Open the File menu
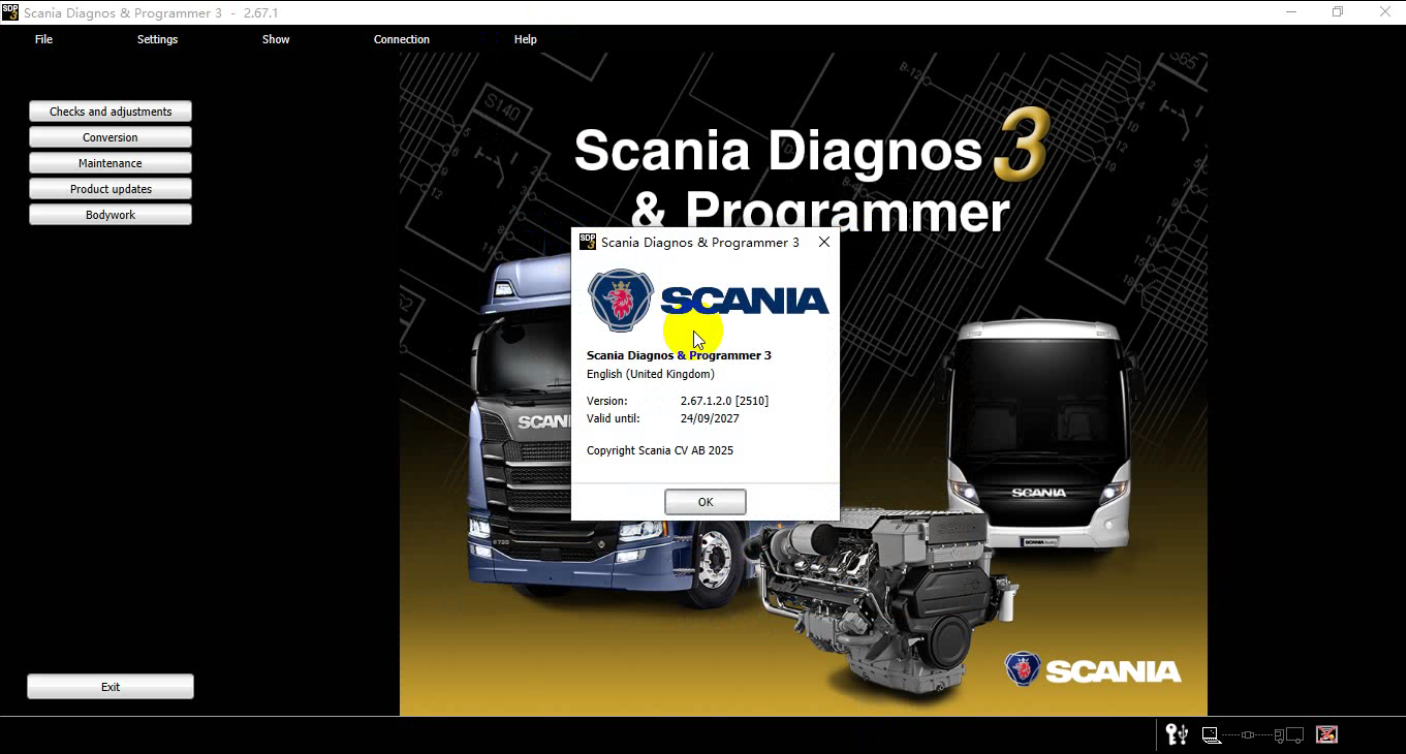Image resolution: width=1406 pixels, height=754 pixels. (x=44, y=39)
